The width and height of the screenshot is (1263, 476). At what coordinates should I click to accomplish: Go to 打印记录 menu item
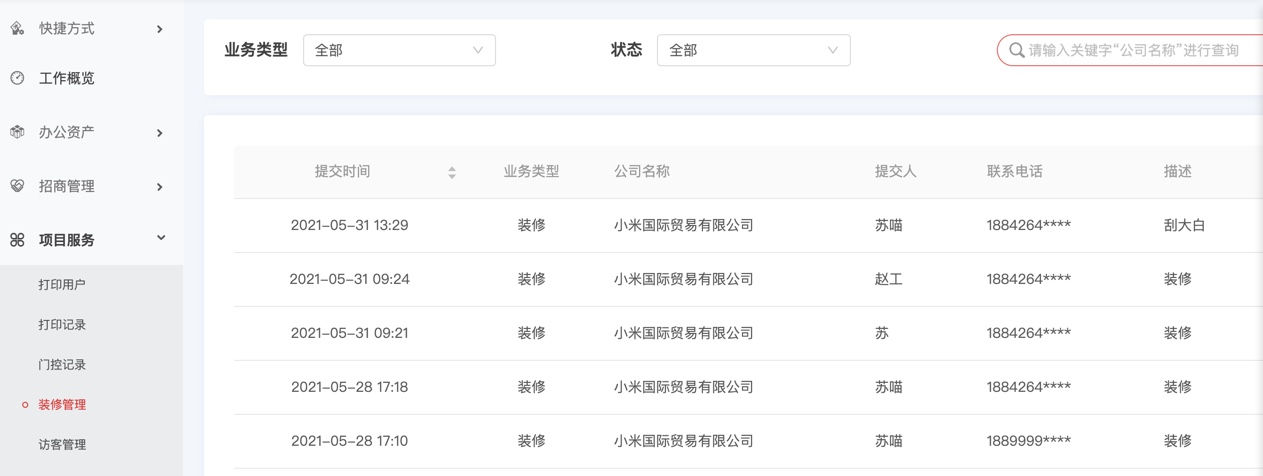point(62,325)
